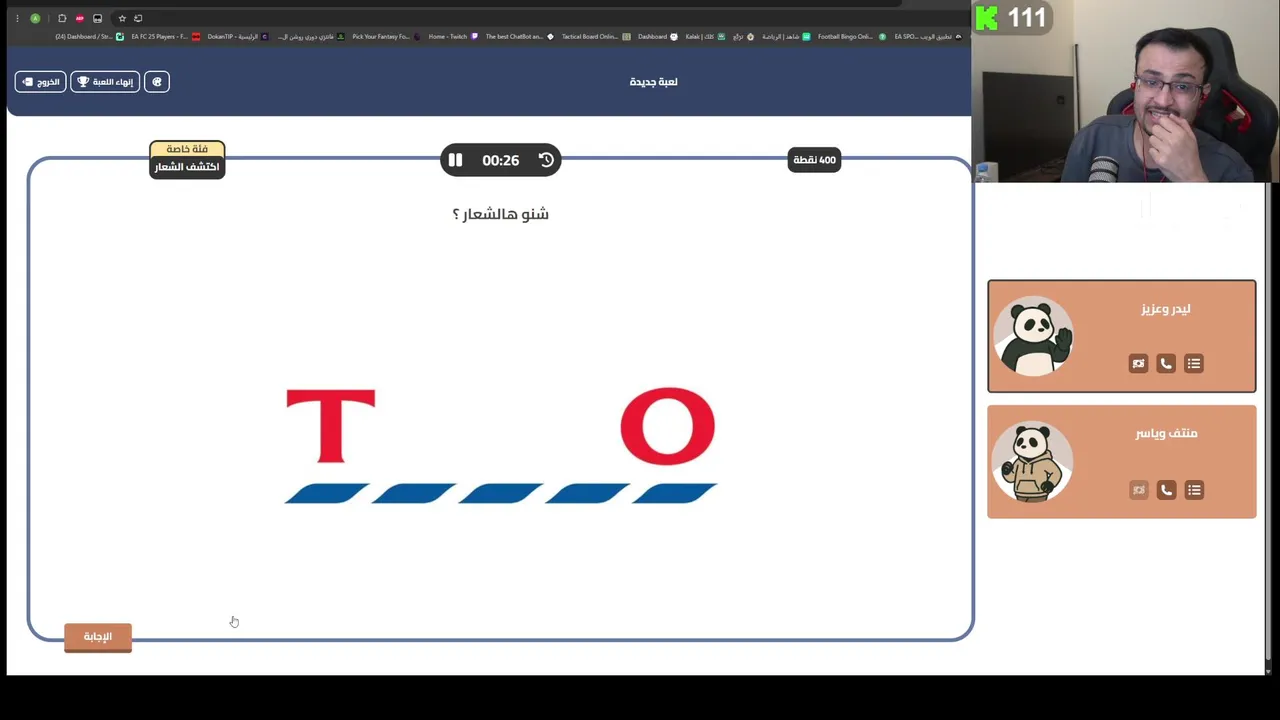Viewport: 1280px width, 720px height.
Task: Select the منتف وياسر team panda avatar
Action: [x=1034, y=462]
